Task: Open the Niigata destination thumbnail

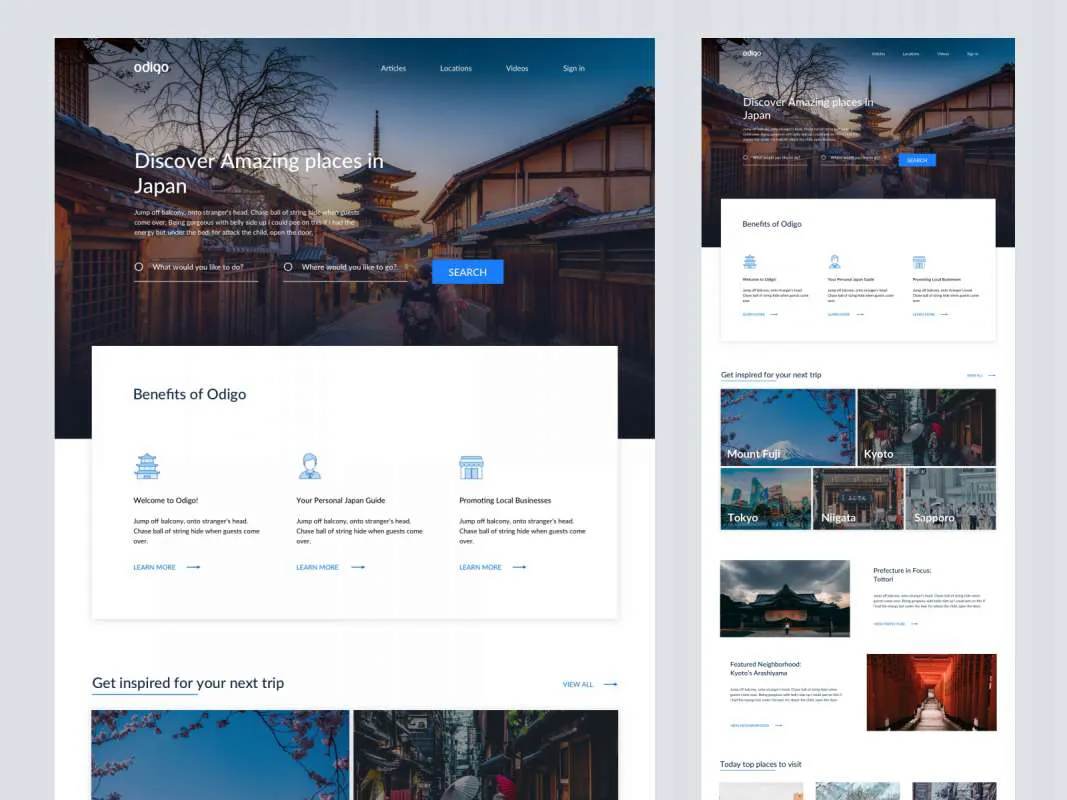Action: tap(858, 499)
